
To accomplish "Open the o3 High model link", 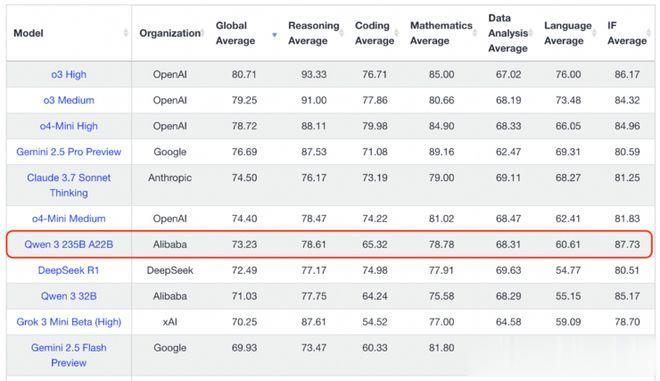I will point(69,75).
